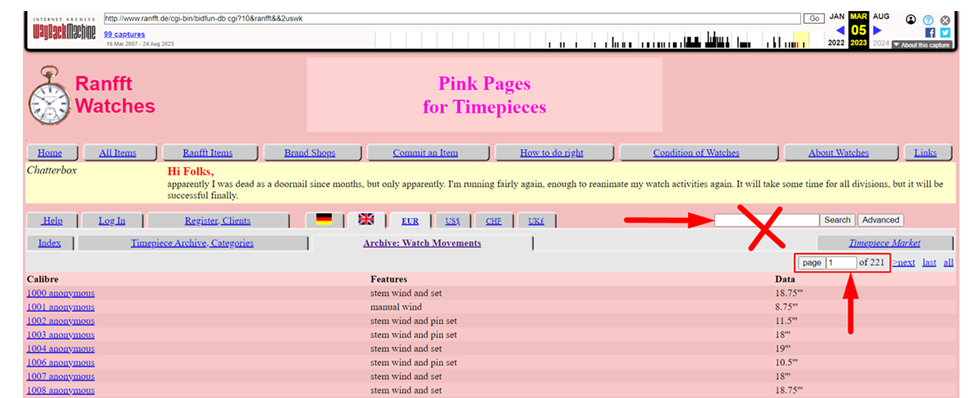980x398 pixels.
Task: Open the 1002 anonymous calibre link
Action: [61, 321]
